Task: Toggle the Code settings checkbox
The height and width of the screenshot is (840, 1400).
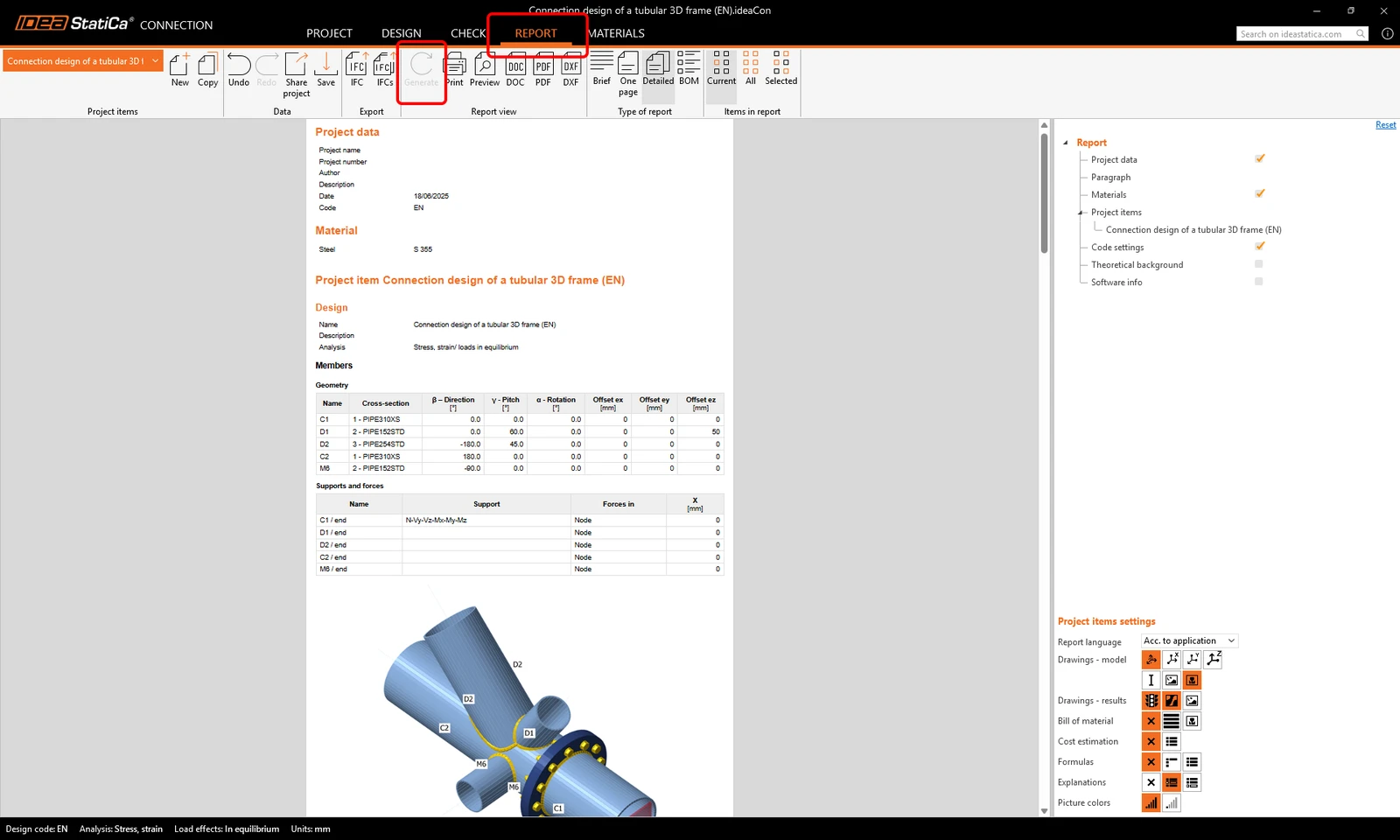Action: [1260, 246]
